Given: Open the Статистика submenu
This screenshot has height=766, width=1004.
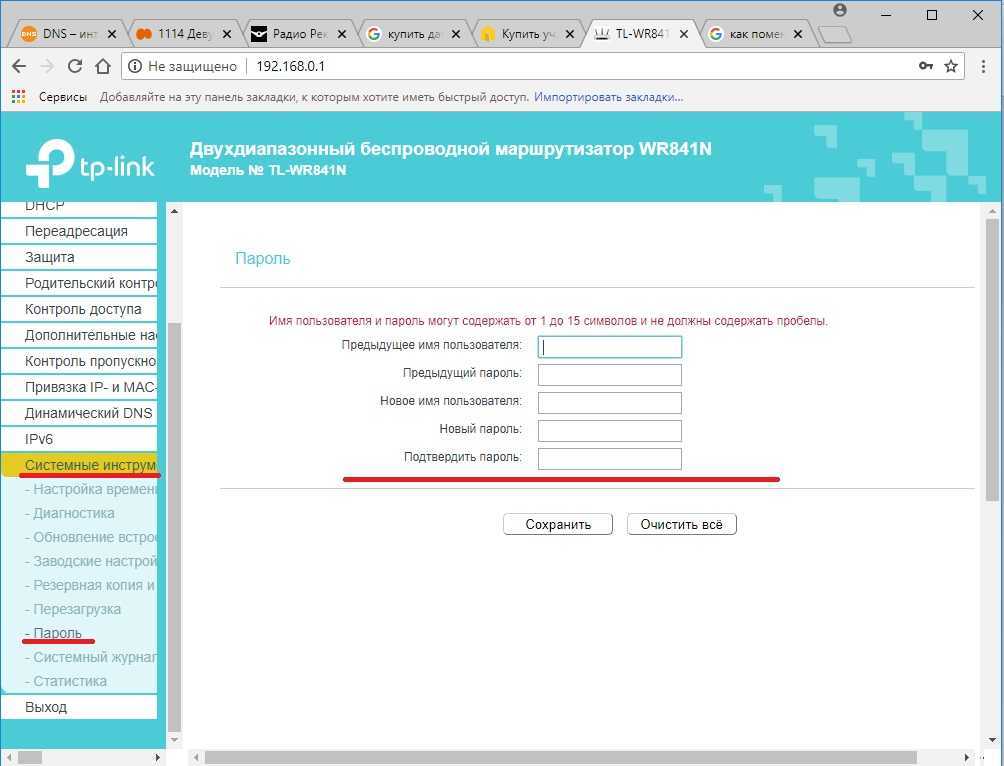Looking at the screenshot, I should click(65, 681).
